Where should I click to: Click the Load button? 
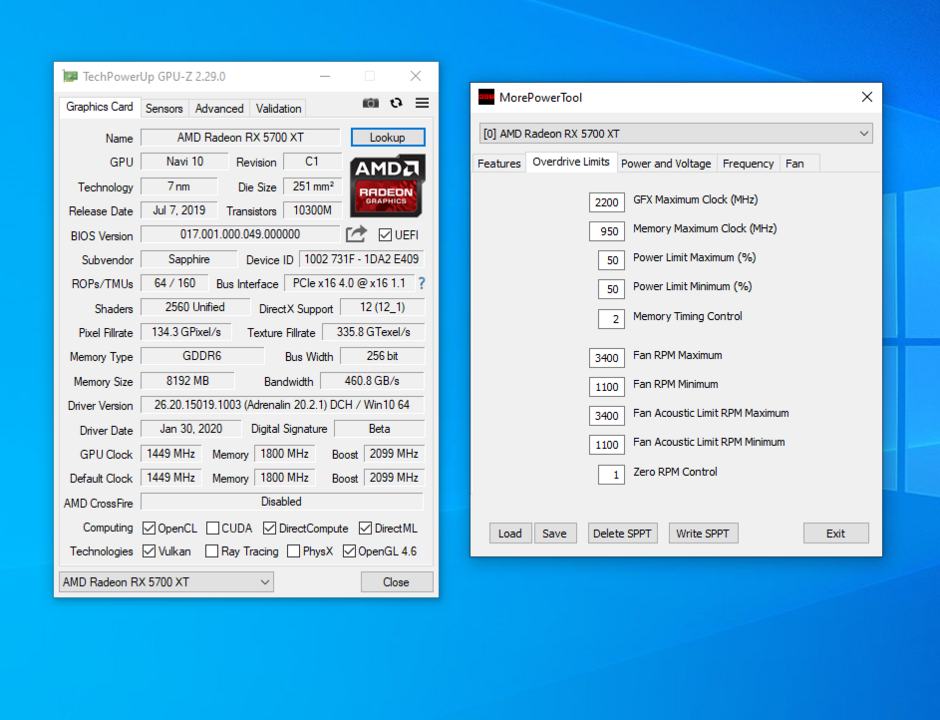pyautogui.click(x=510, y=533)
